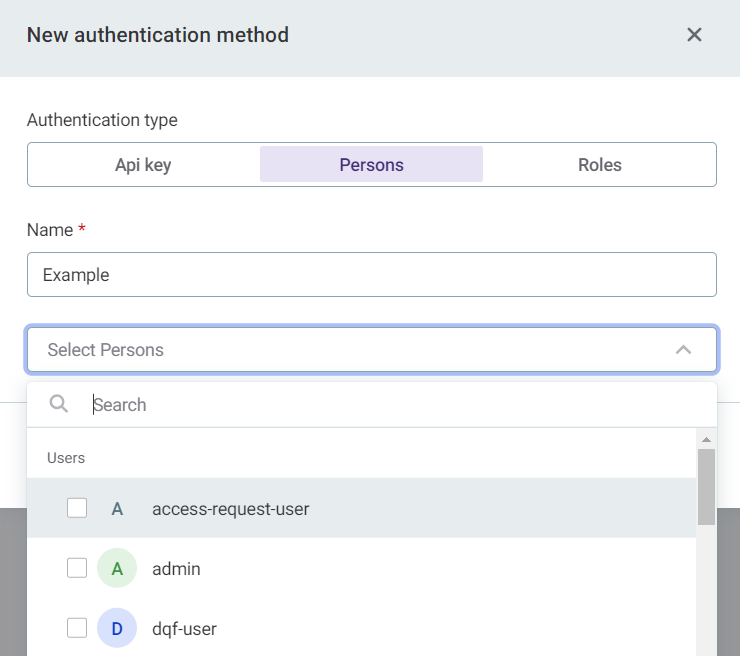
Task: Click the users list scrollbar thumb
Action: (706, 486)
